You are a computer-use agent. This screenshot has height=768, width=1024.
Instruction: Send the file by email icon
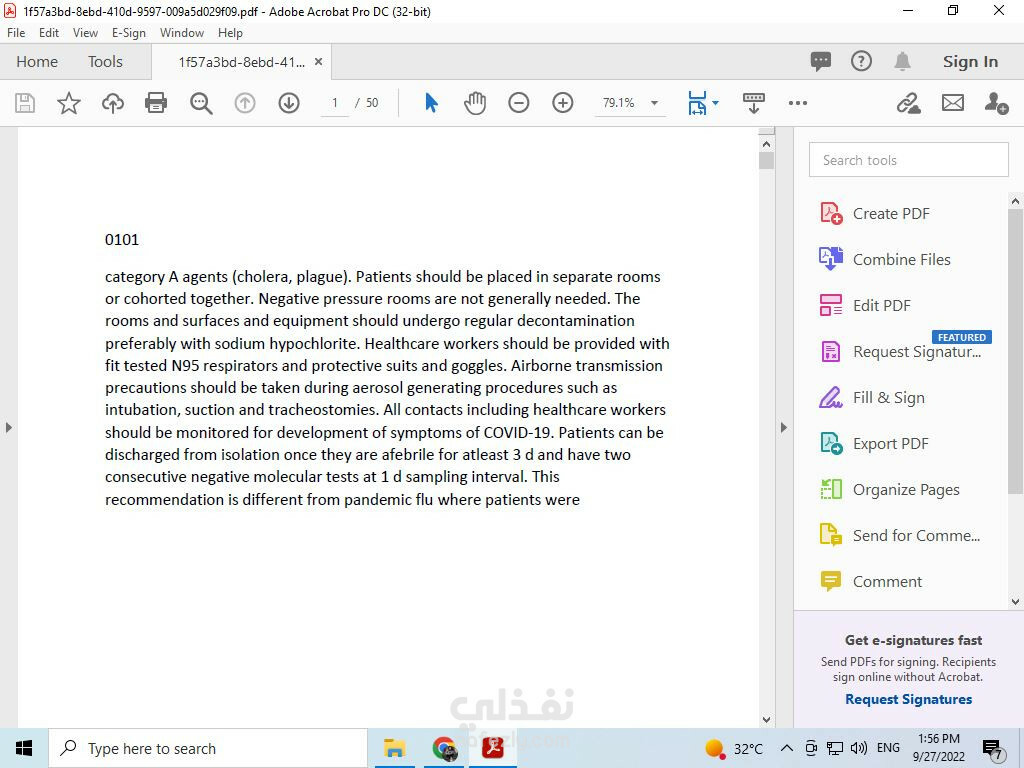pyautogui.click(x=952, y=103)
